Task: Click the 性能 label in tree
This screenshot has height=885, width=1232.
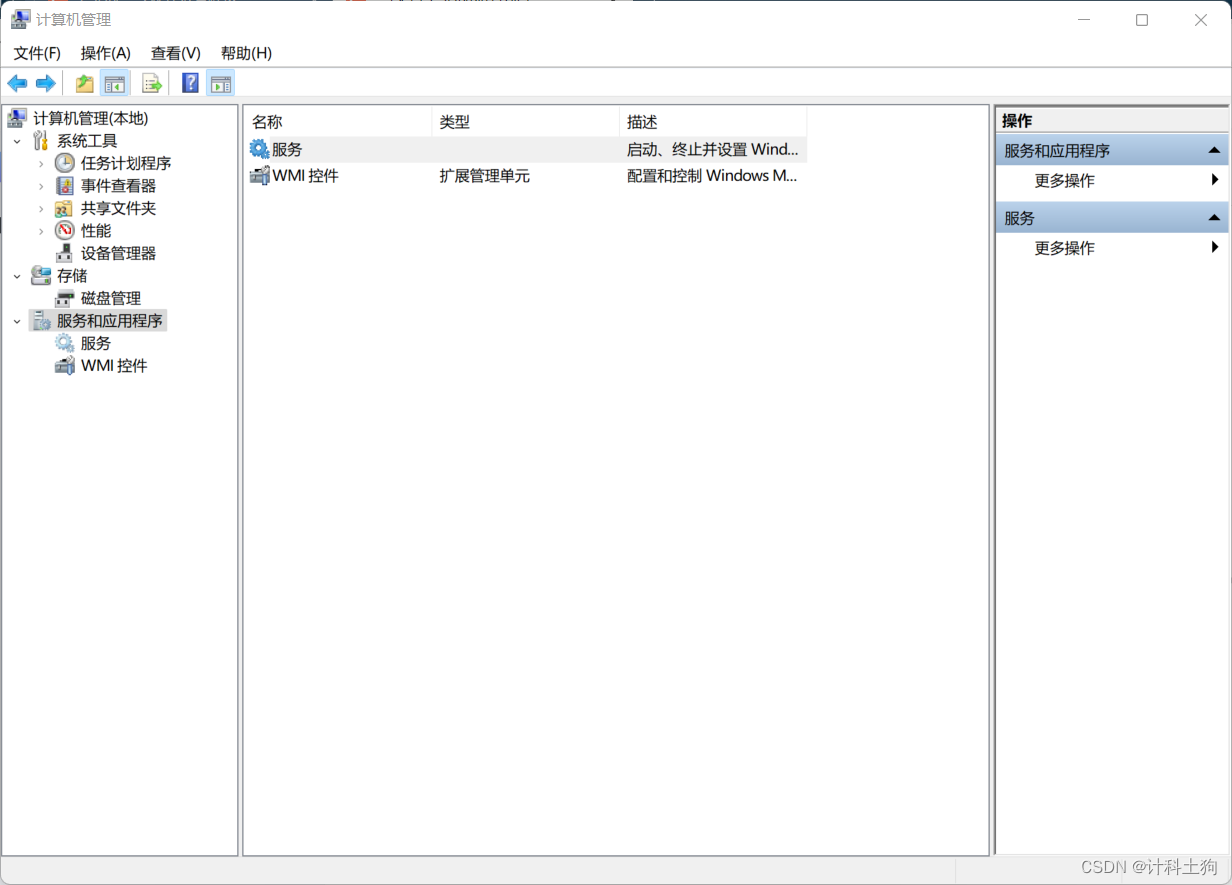Action: (x=96, y=231)
